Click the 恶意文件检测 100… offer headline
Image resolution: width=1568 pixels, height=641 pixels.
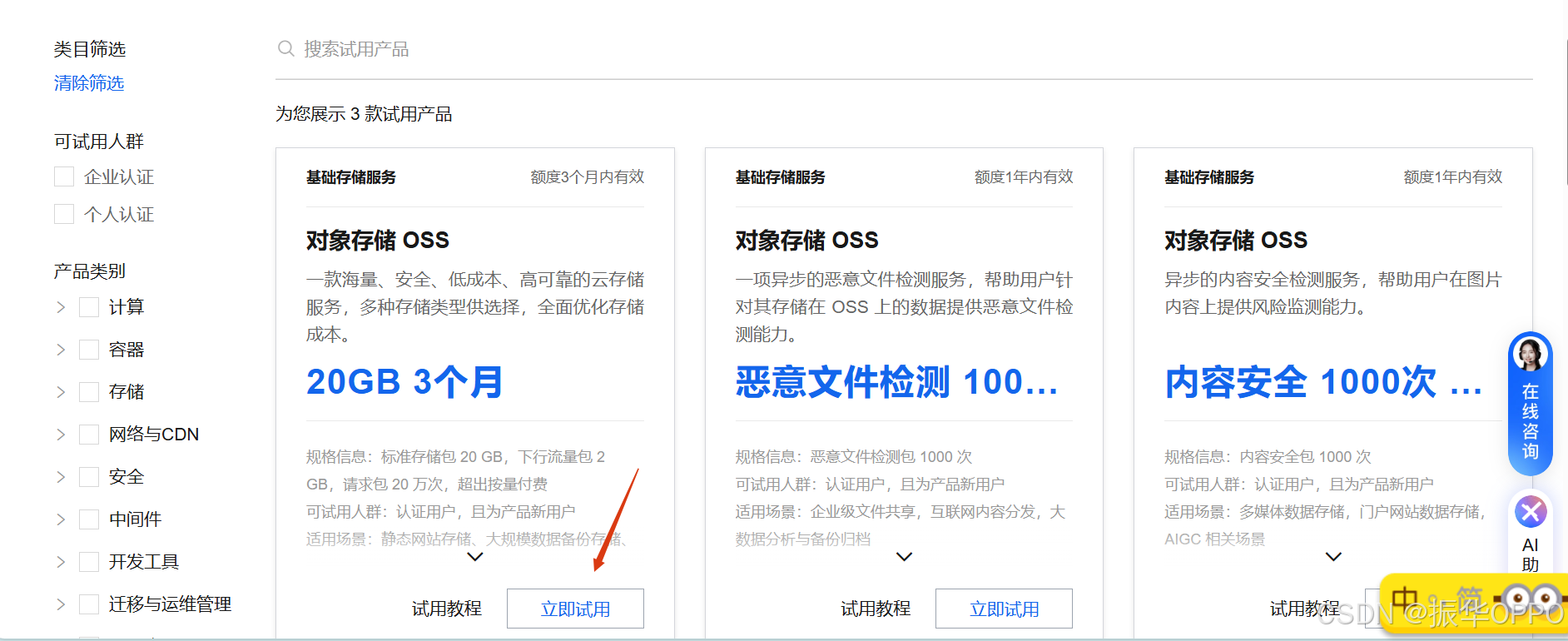896,382
